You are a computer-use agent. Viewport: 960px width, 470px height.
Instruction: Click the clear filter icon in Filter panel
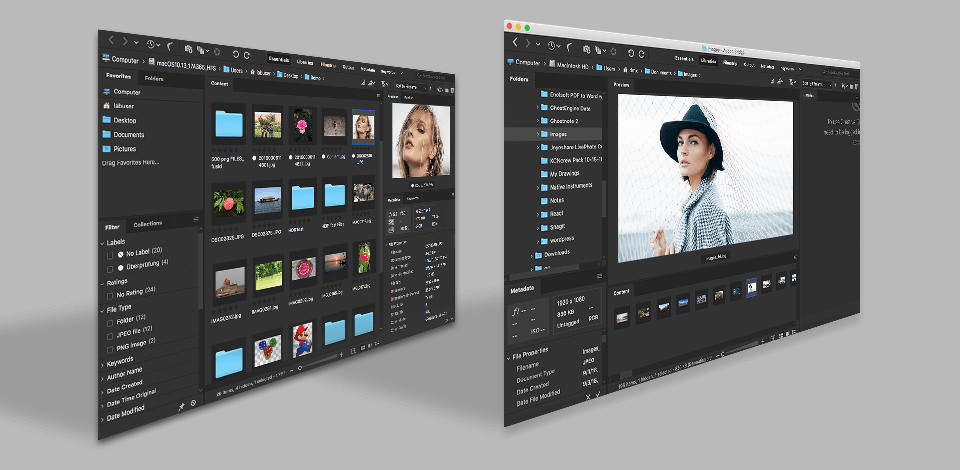click(x=193, y=404)
